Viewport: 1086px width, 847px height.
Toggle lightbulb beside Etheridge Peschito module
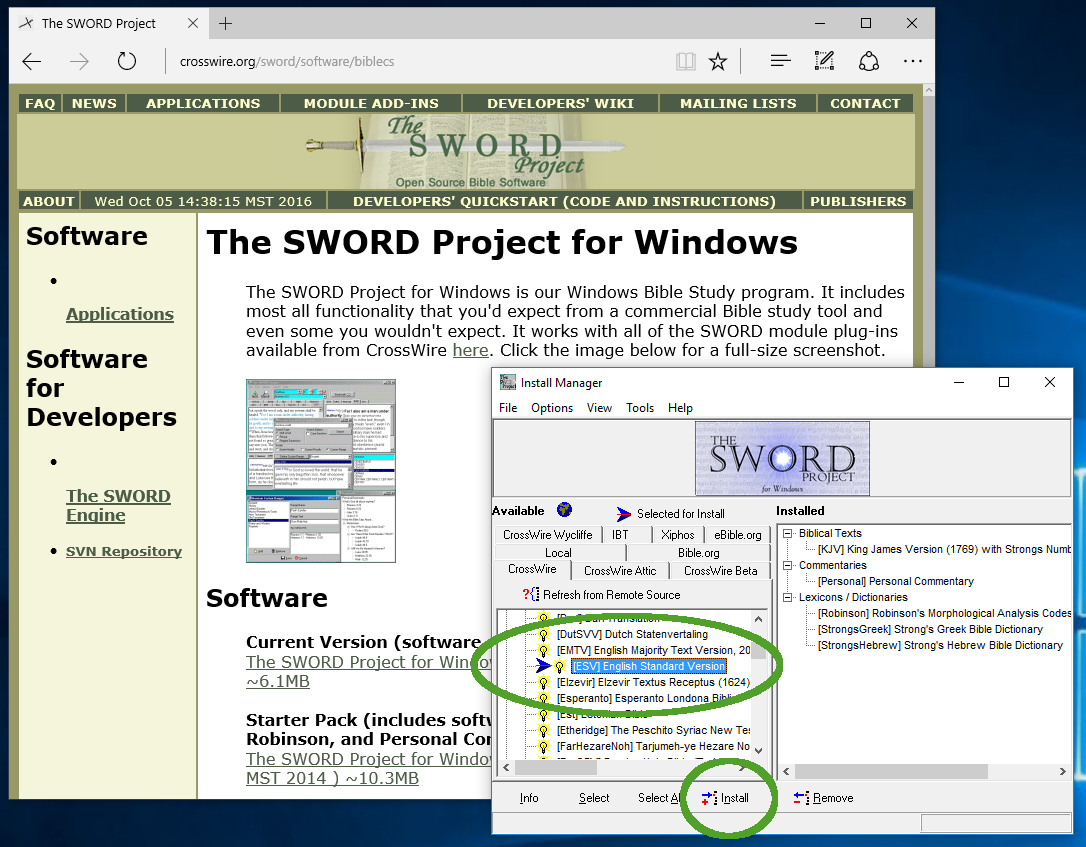(x=544, y=731)
